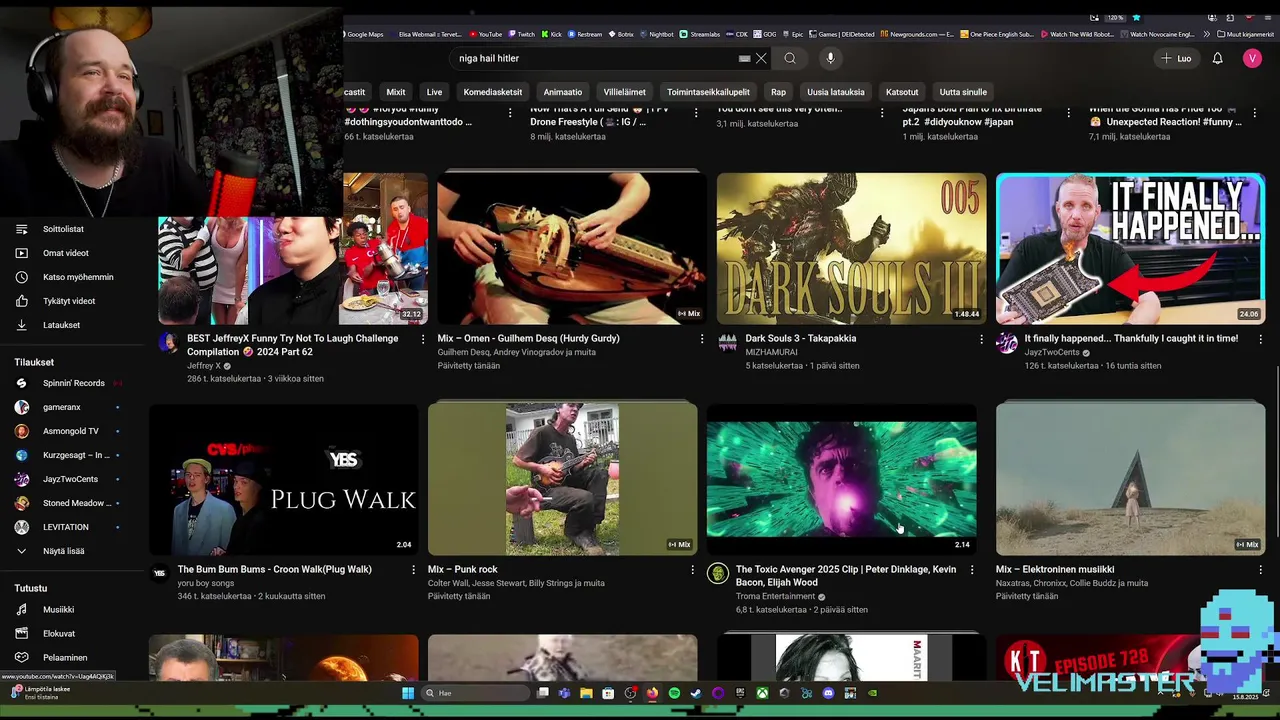Open 'It Finally Happened' video thumbnail
This screenshot has height=720, width=1280.
click(1130, 248)
